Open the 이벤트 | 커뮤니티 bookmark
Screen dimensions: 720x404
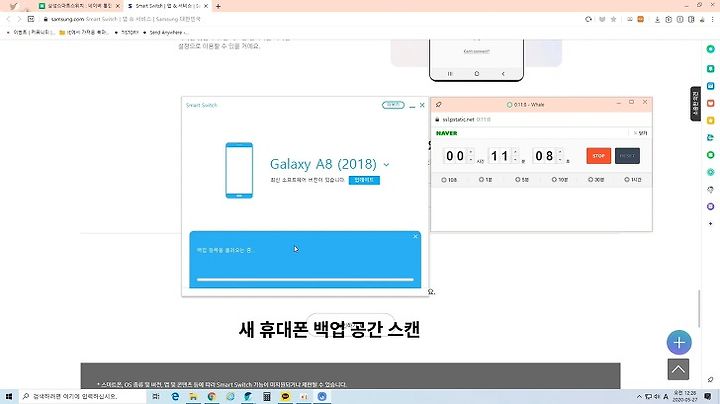(x=31, y=32)
